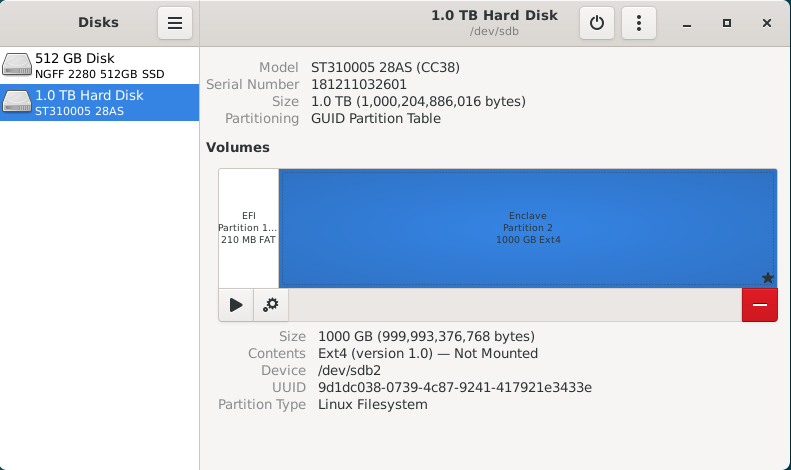The height and width of the screenshot is (470, 791).
Task: Click the partition UUID value text
Action: pyautogui.click(x=454, y=387)
